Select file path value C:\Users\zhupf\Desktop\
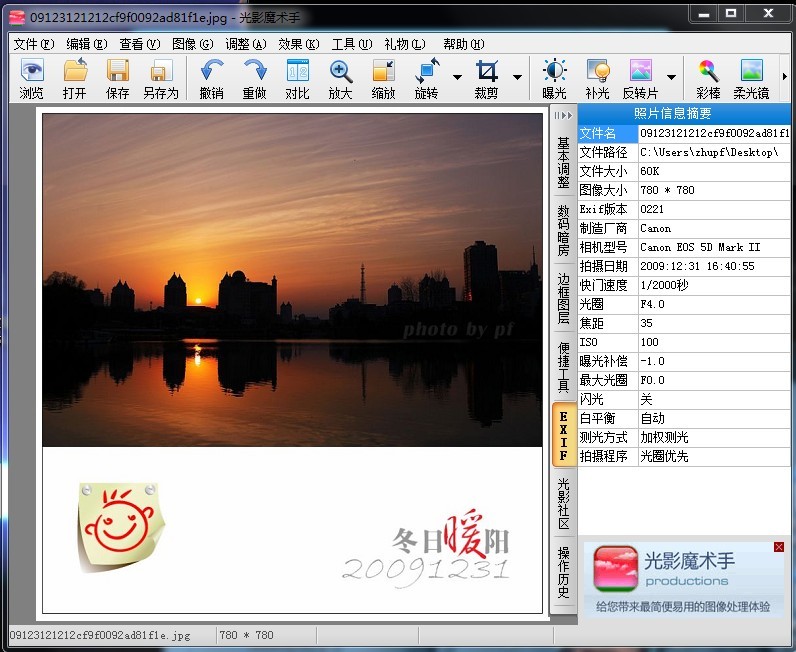The width and height of the screenshot is (796, 652). (x=714, y=152)
